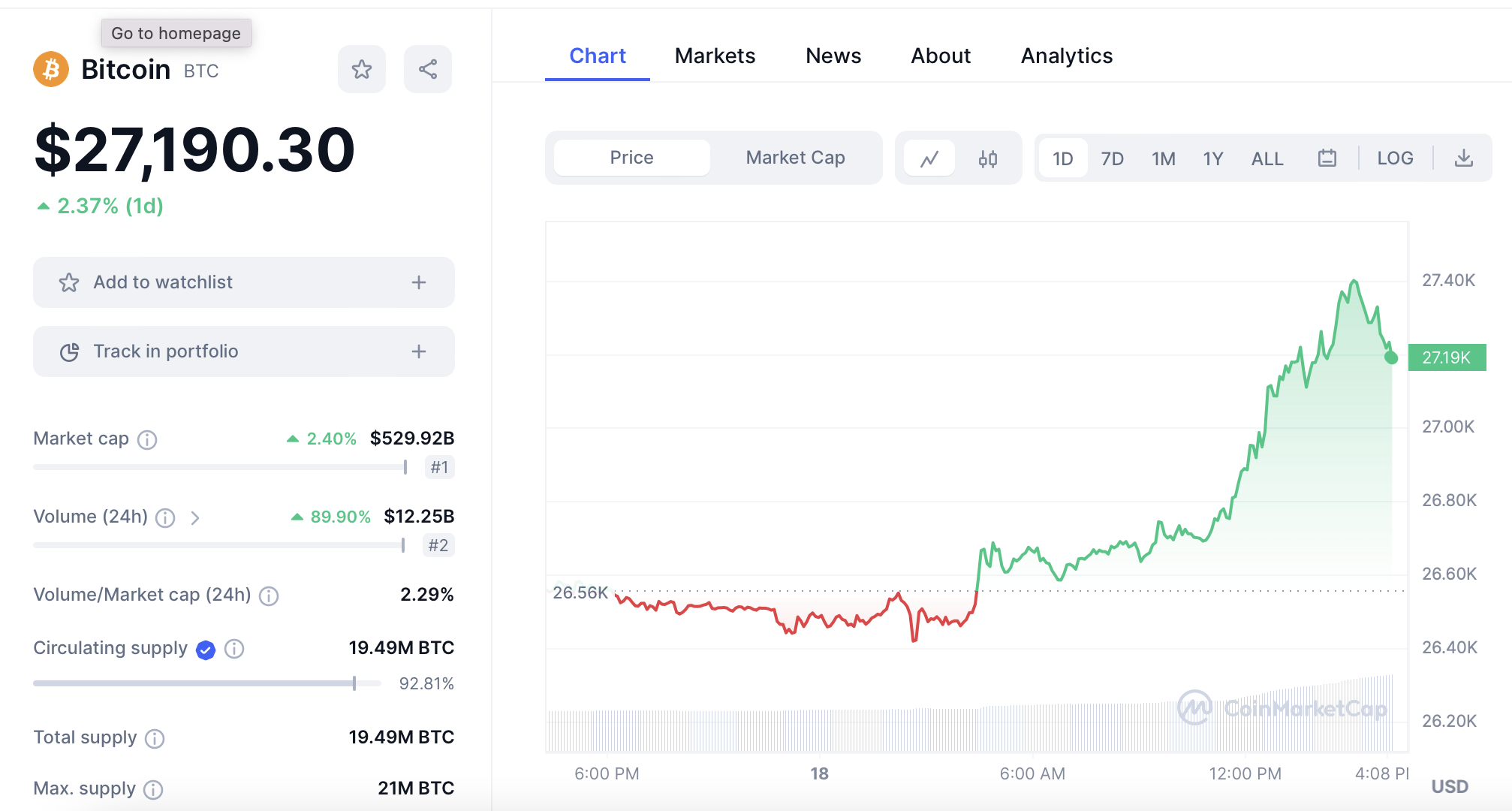Open the Analytics tab
The image size is (1512, 811).
pyautogui.click(x=1066, y=56)
